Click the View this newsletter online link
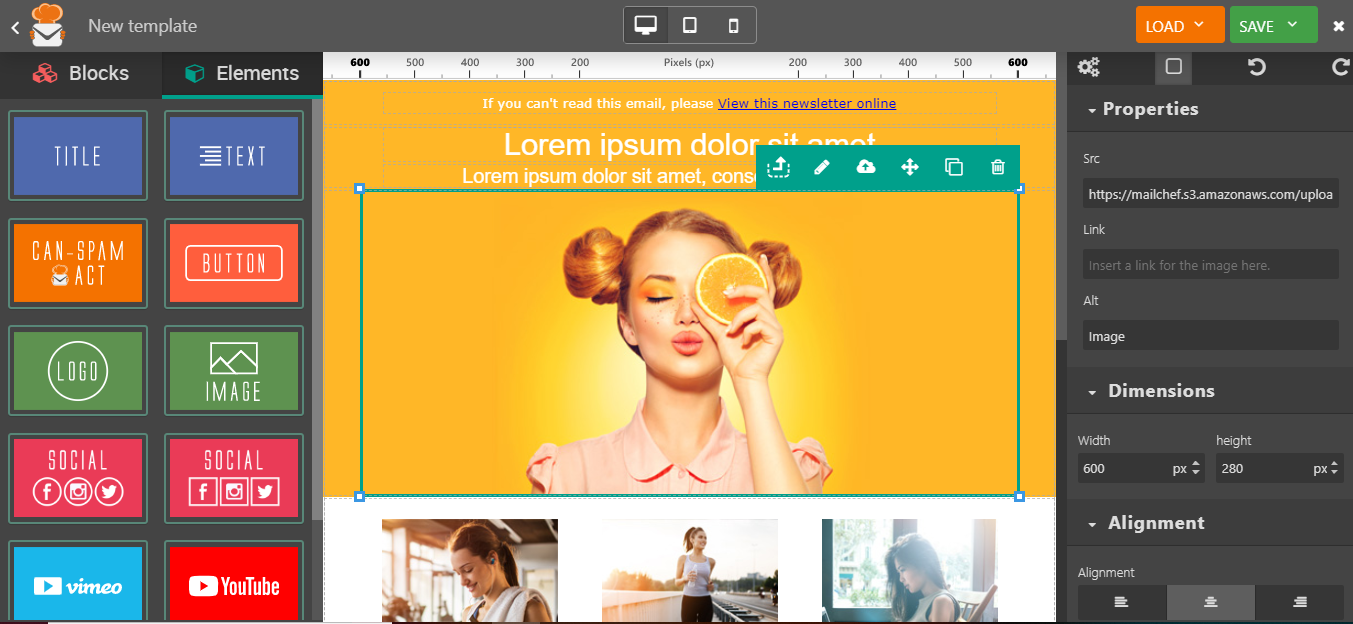This screenshot has width=1353, height=624. click(x=806, y=104)
